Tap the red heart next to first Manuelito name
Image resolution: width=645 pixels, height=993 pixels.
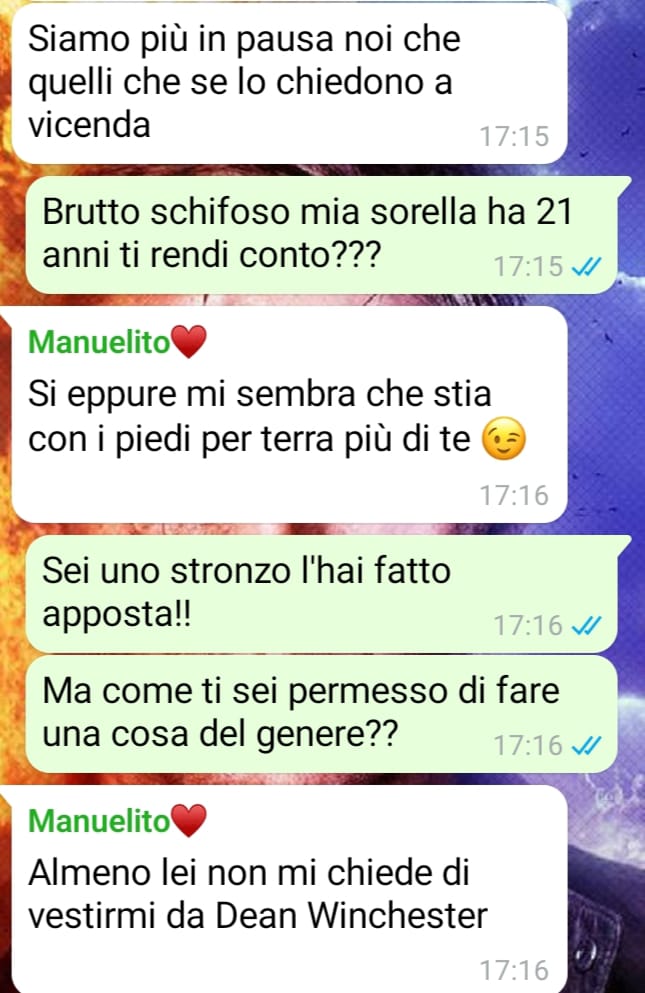click(x=189, y=341)
